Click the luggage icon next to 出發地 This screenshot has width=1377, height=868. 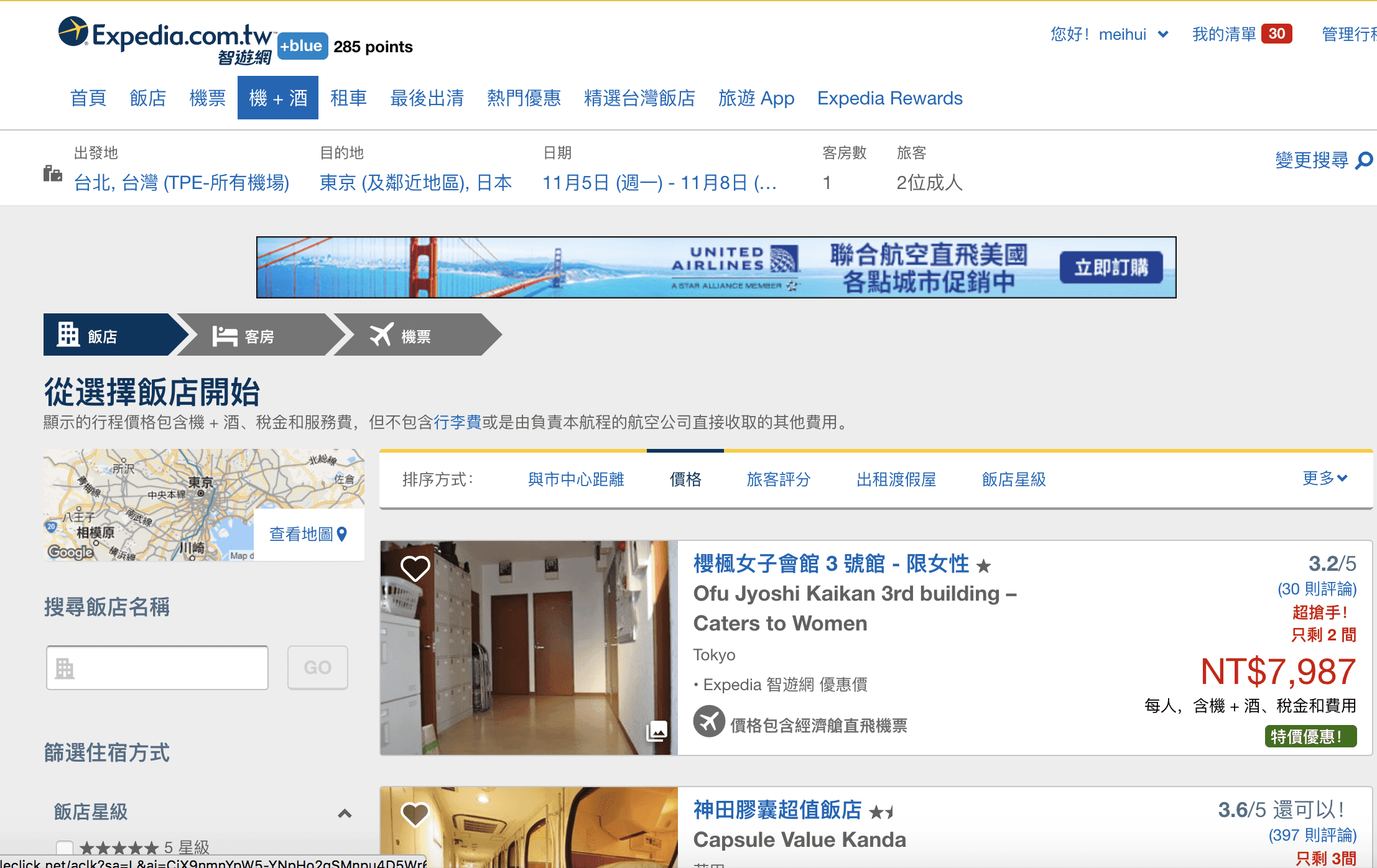(53, 173)
